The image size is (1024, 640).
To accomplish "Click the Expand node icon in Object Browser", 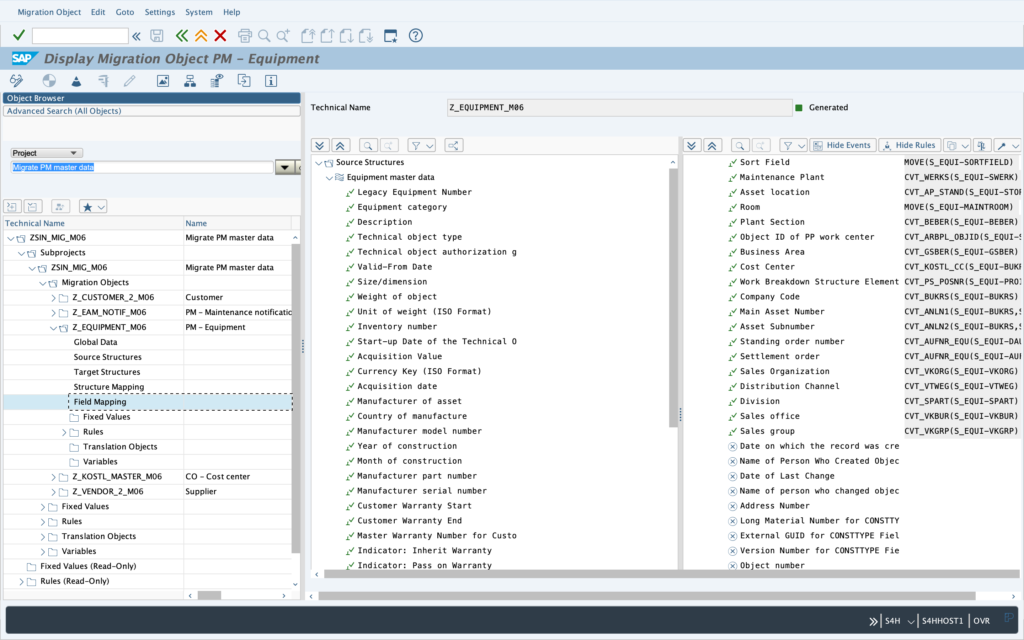I will 12,206.
